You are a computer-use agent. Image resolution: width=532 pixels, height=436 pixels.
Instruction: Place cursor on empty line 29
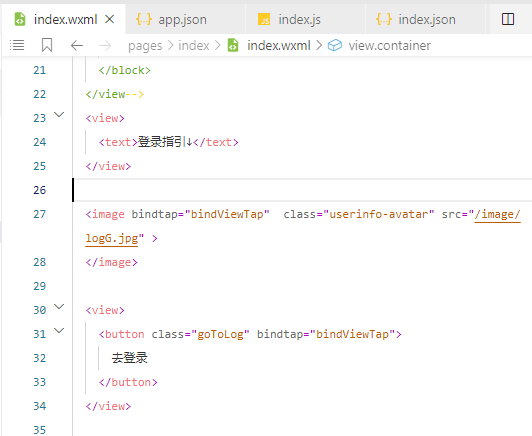(x=302, y=286)
